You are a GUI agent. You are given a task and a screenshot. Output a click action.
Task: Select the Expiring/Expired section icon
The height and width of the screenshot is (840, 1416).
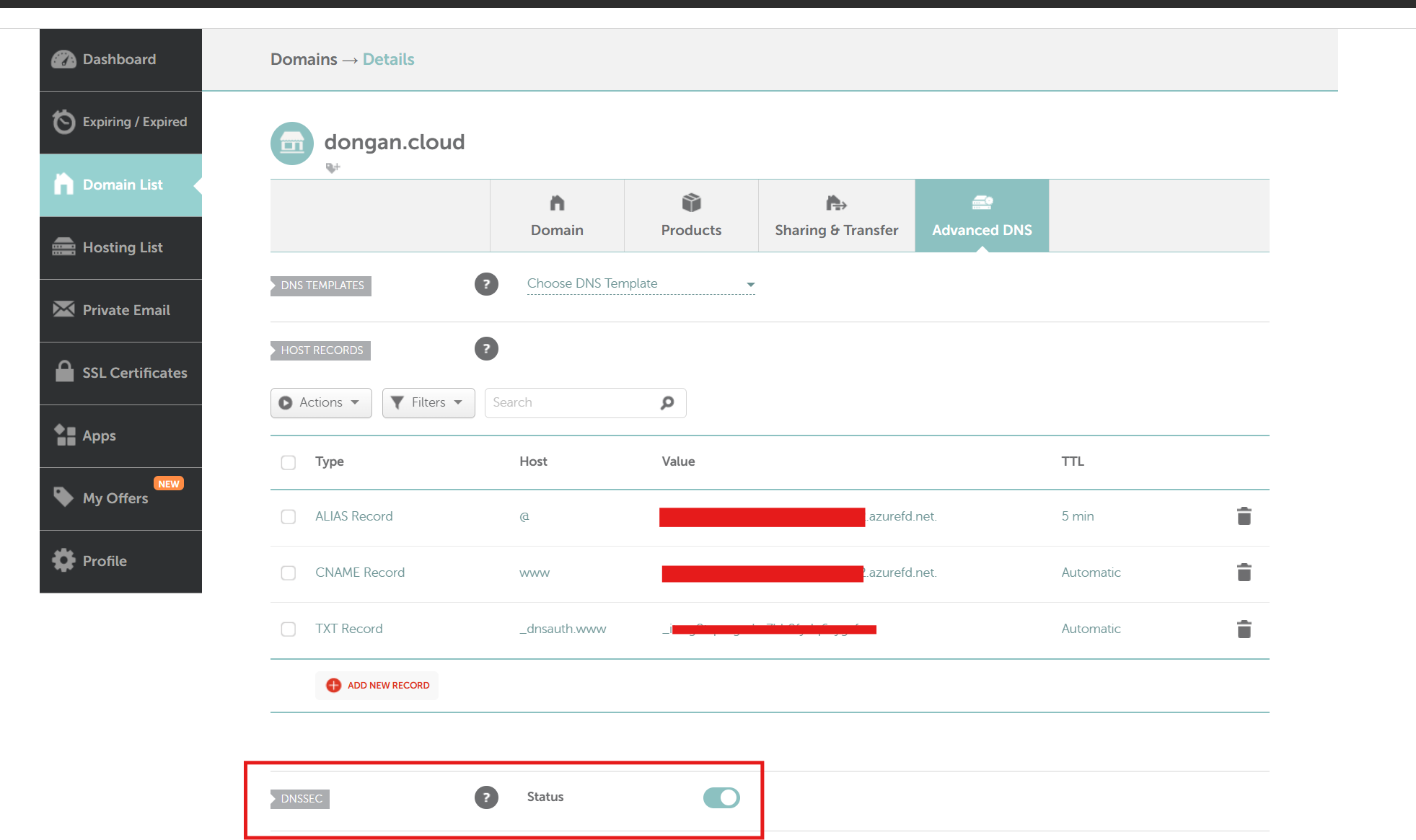coord(63,122)
